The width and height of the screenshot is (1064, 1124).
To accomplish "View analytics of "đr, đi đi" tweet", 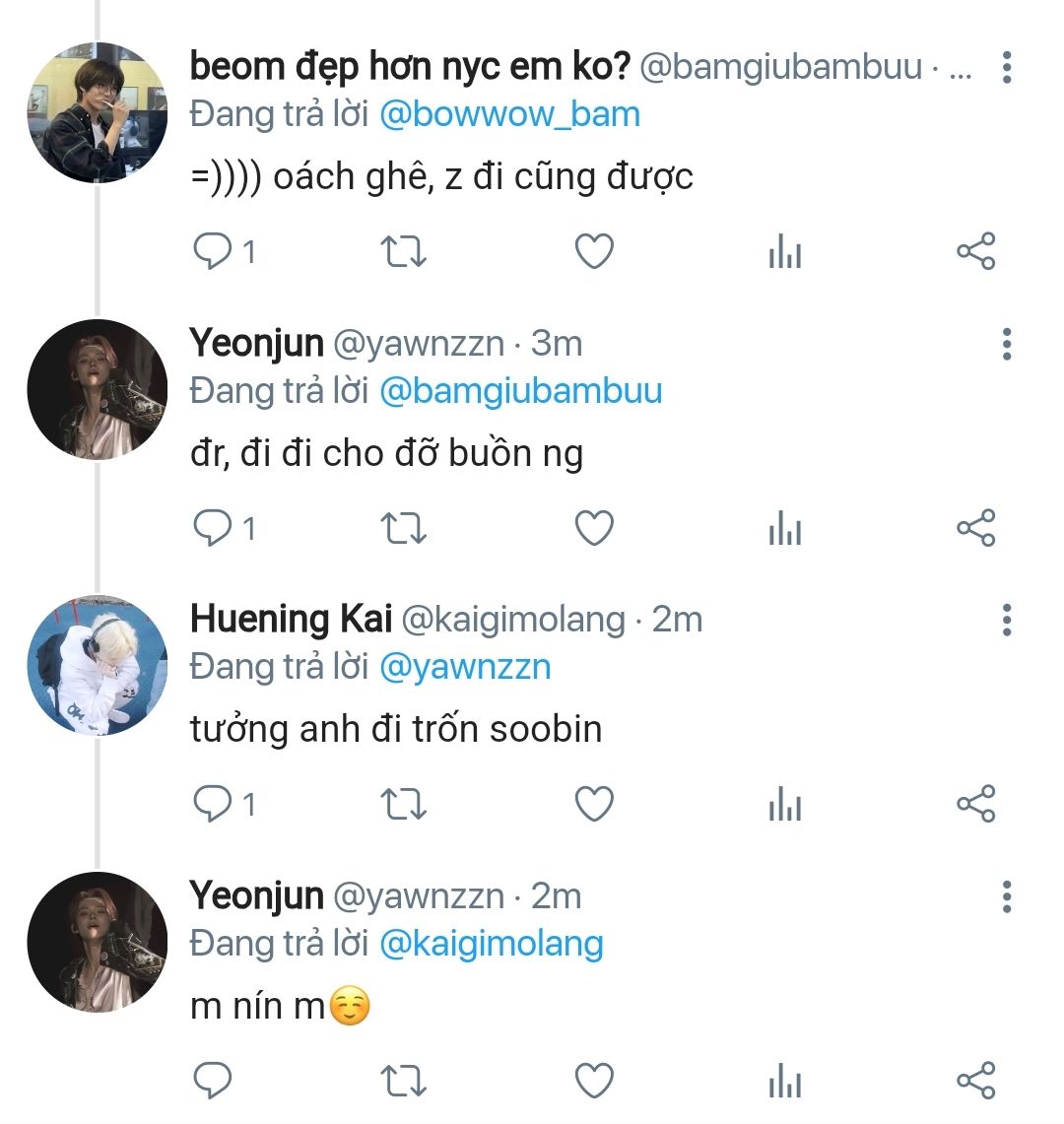I will (x=784, y=530).
